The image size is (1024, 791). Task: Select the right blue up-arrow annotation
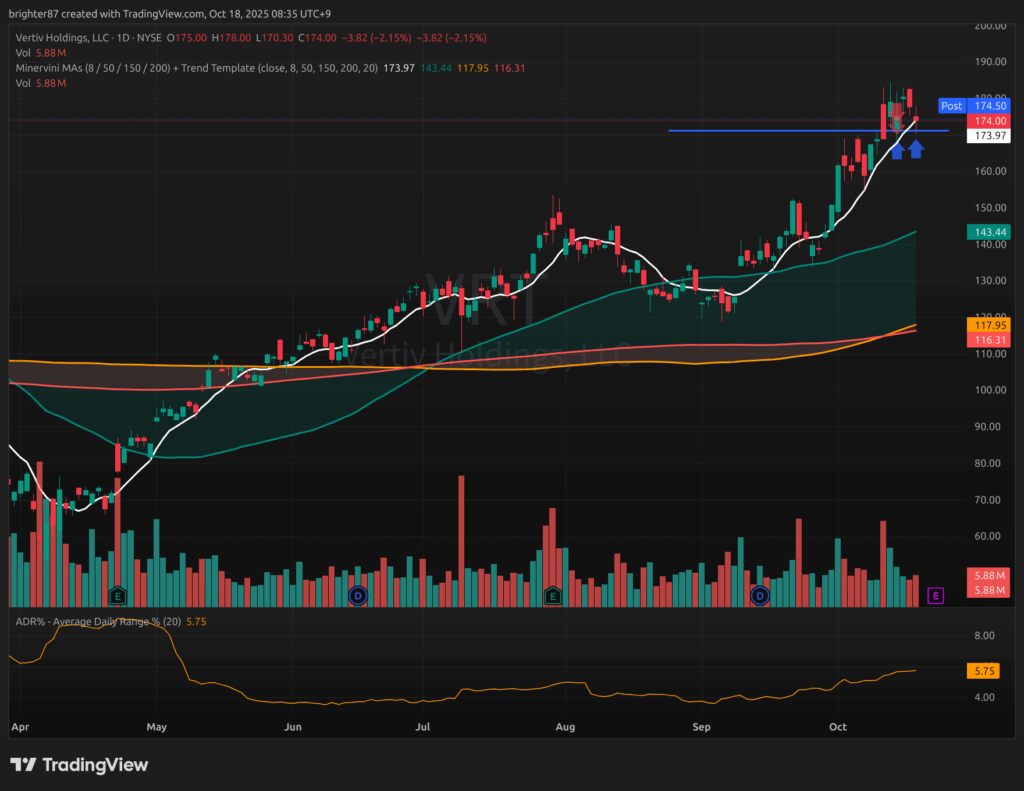[916, 150]
